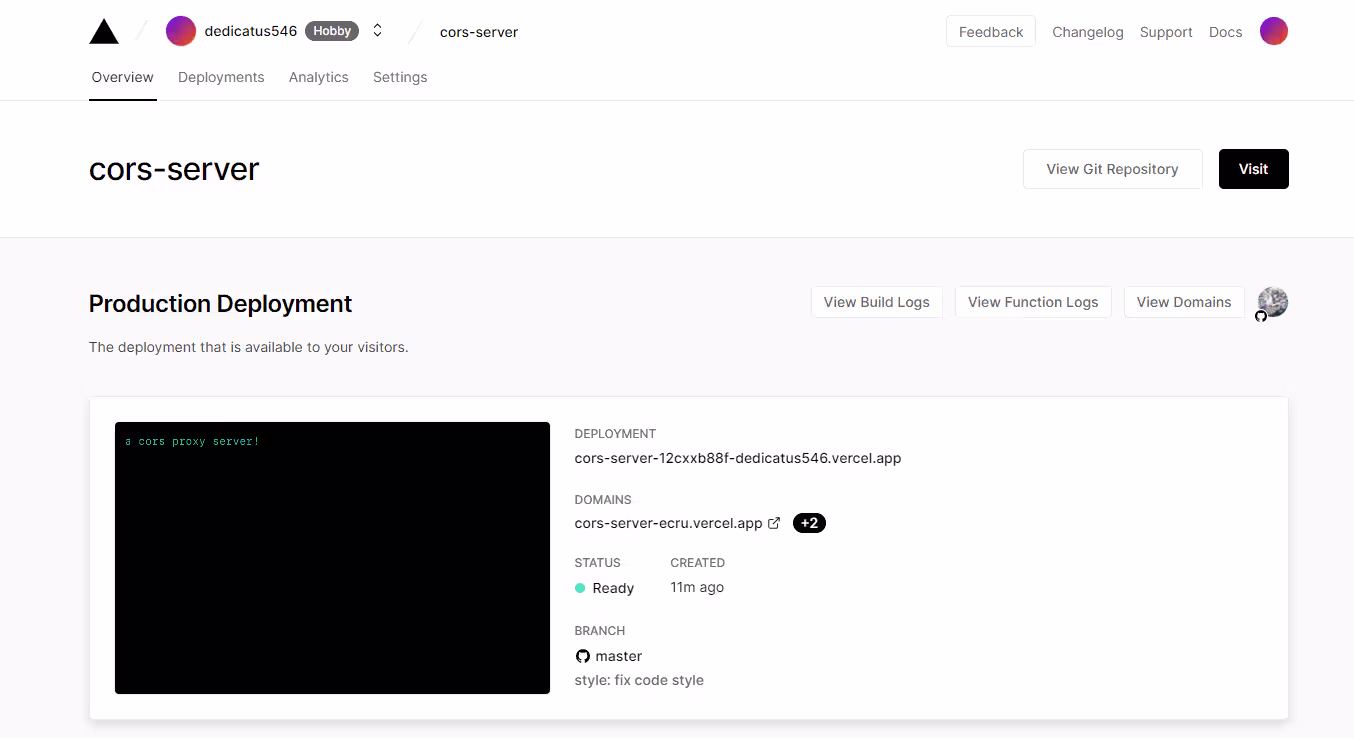The height and width of the screenshot is (738, 1354).
Task: Click cors-server breadcrumb project name
Action: point(479,32)
